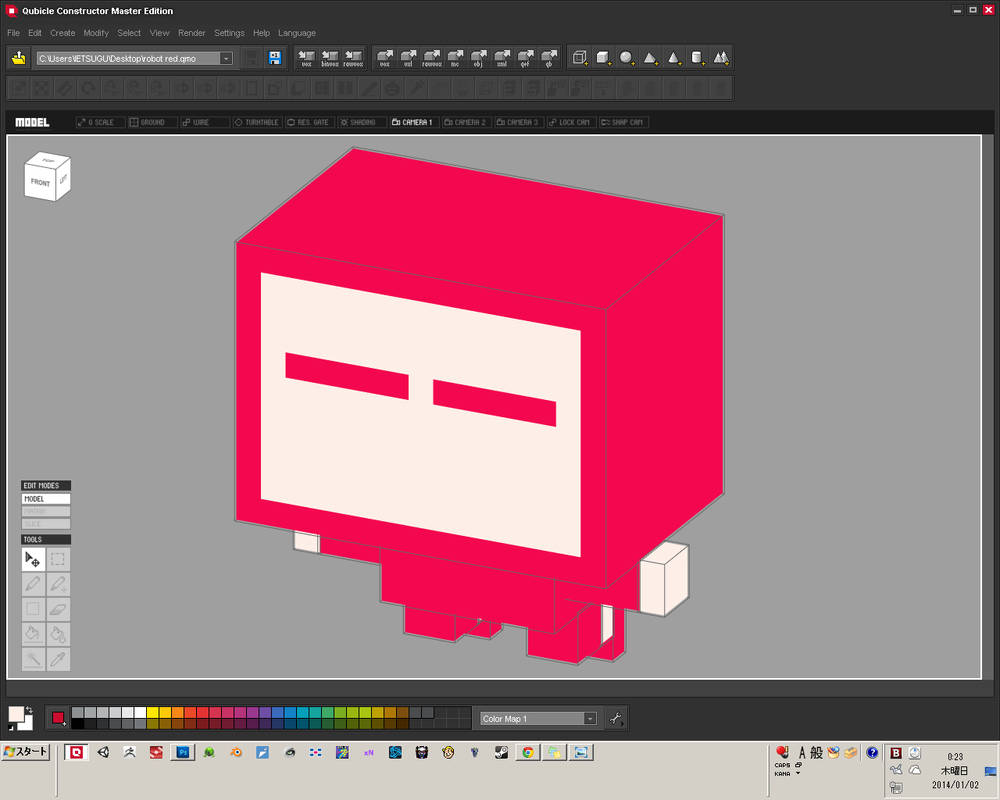The height and width of the screenshot is (800, 1000).
Task: Select the move/transform tool in Tools panel
Action: (x=33, y=559)
